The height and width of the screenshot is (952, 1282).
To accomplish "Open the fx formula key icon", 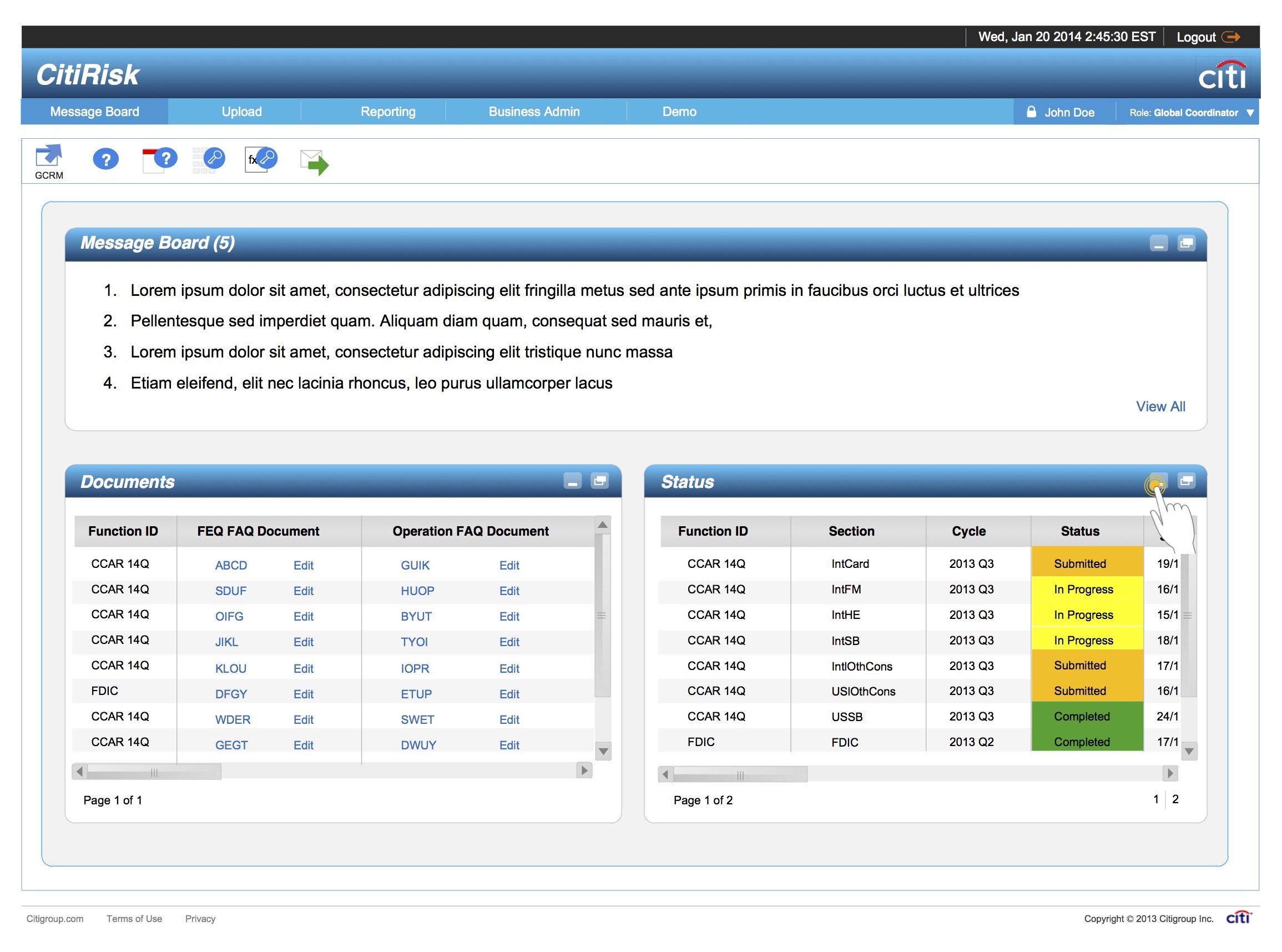I will pyautogui.click(x=261, y=160).
